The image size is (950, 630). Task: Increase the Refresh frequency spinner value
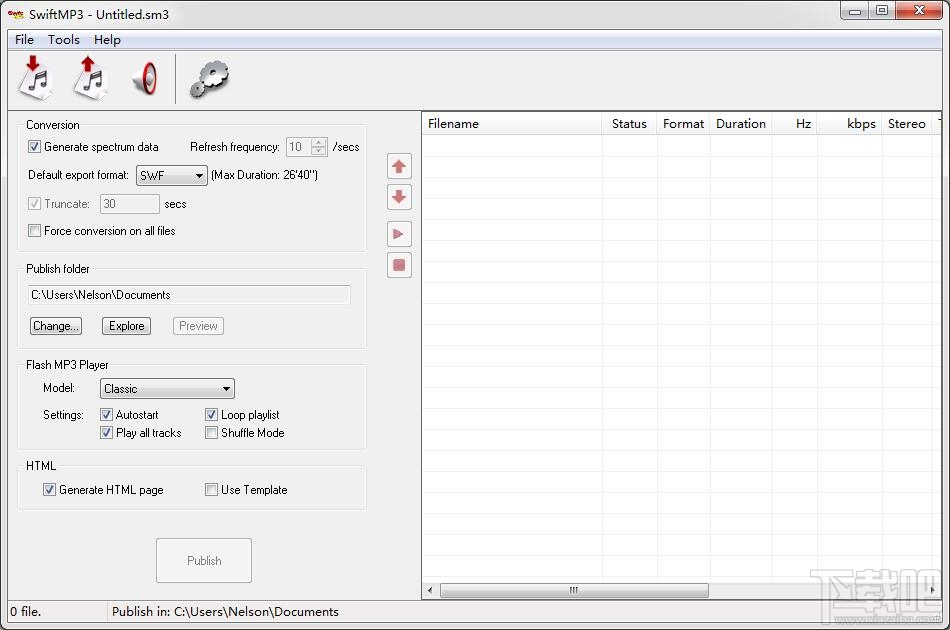pyautogui.click(x=319, y=142)
